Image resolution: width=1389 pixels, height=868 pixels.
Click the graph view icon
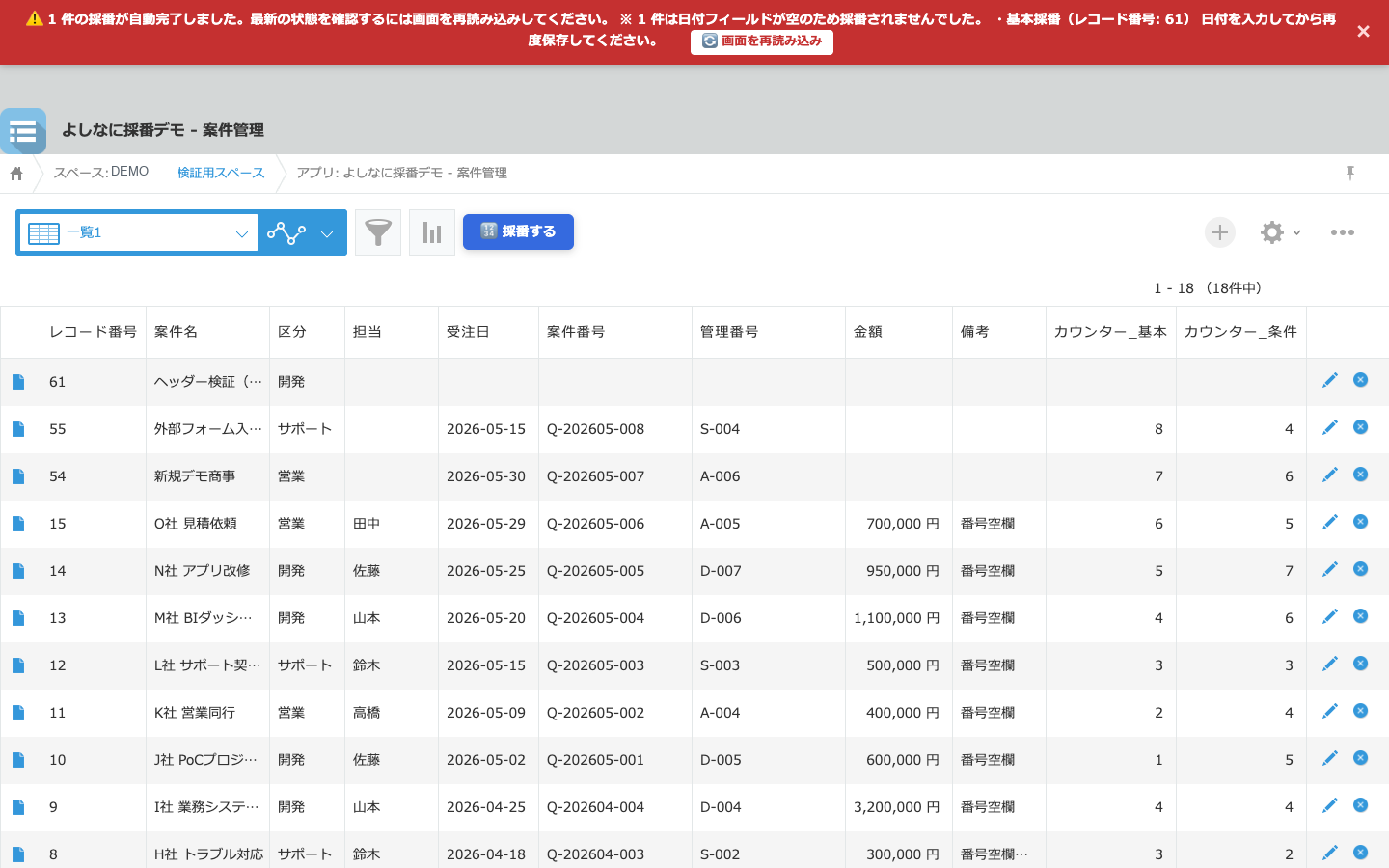(286, 233)
